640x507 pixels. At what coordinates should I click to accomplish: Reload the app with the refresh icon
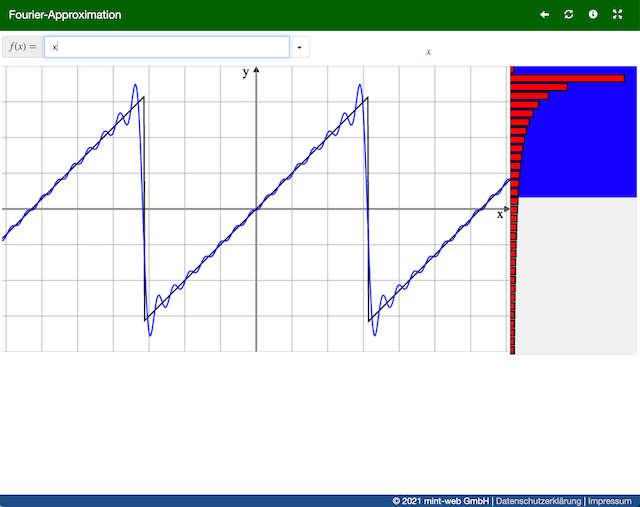(569, 15)
